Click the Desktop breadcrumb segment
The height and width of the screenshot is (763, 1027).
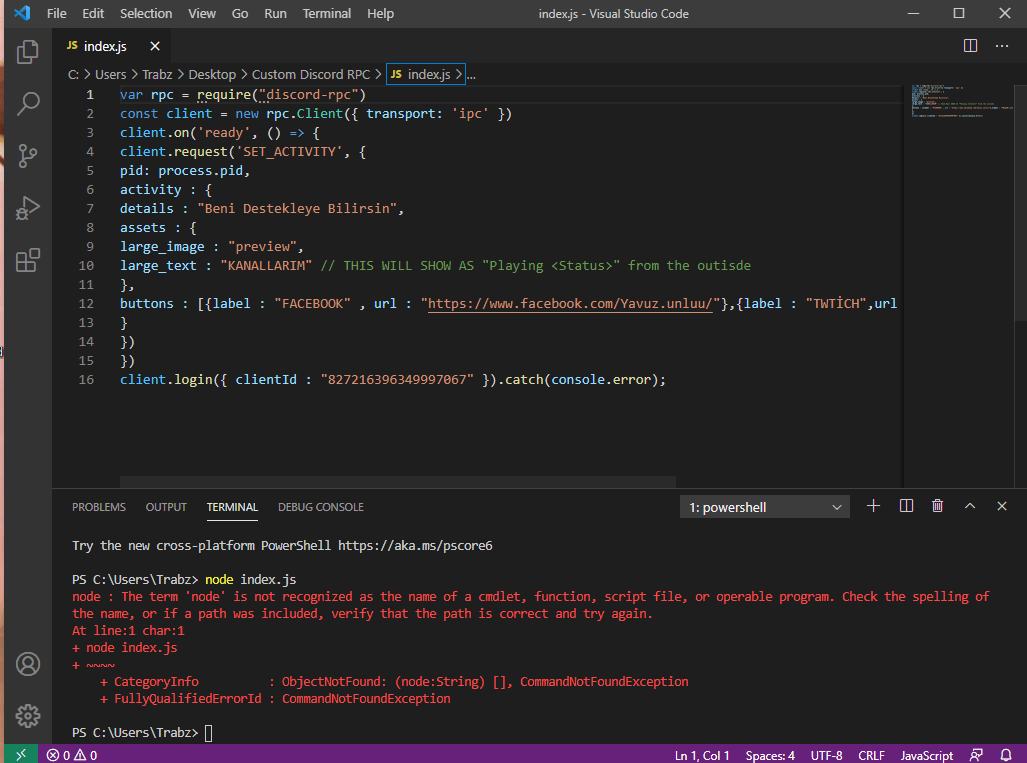212,75
